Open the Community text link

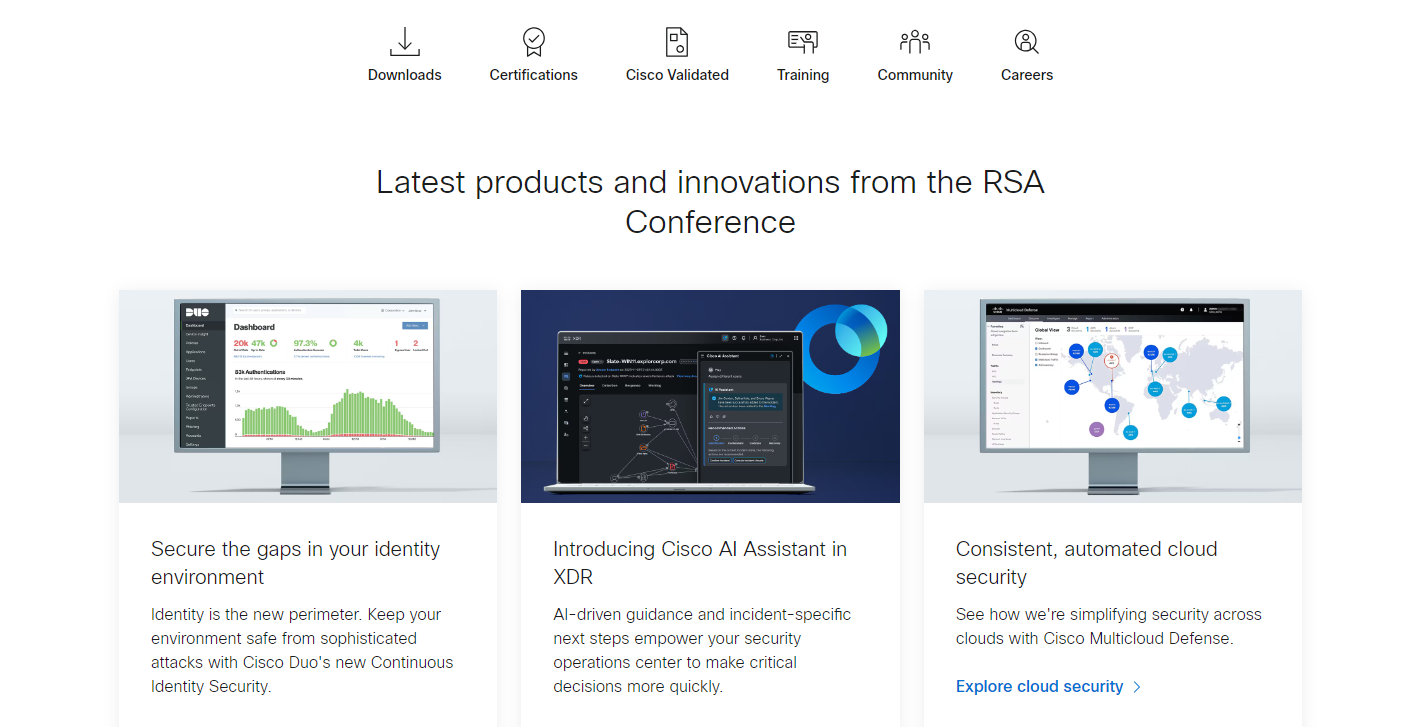tap(915, 75)
